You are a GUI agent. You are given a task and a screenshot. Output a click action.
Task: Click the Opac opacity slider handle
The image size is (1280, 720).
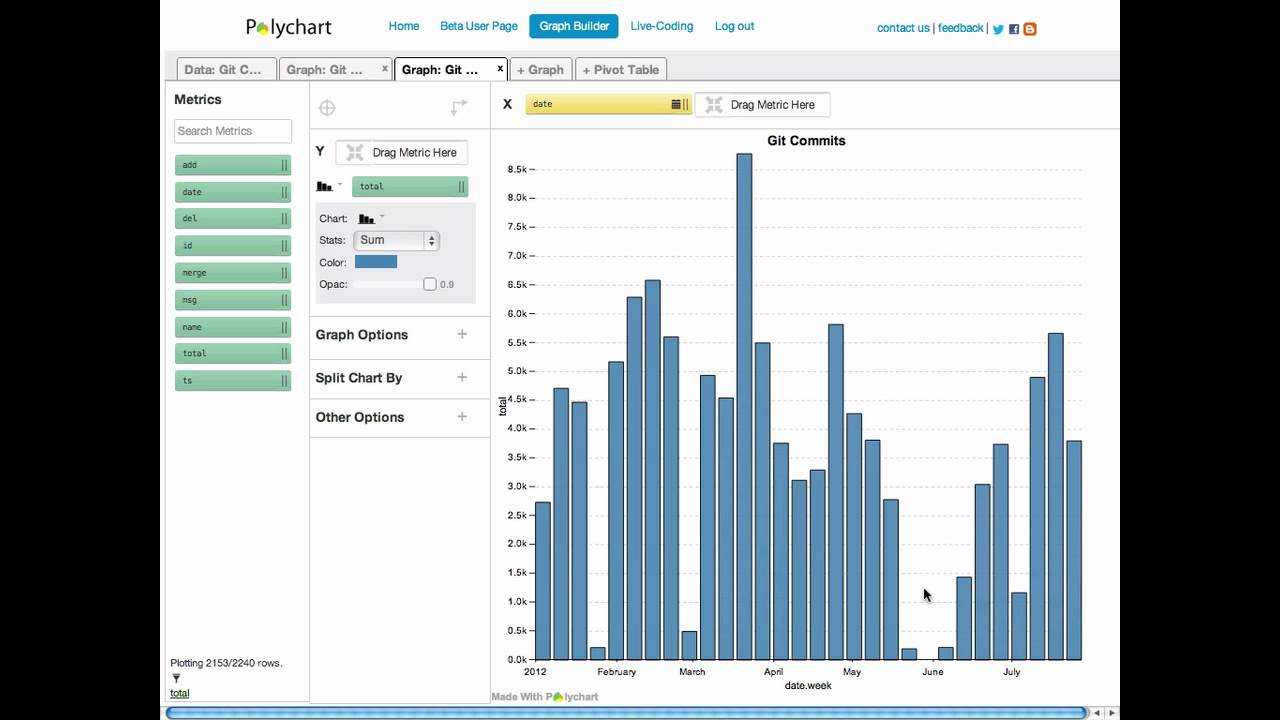tap(430, 284)
